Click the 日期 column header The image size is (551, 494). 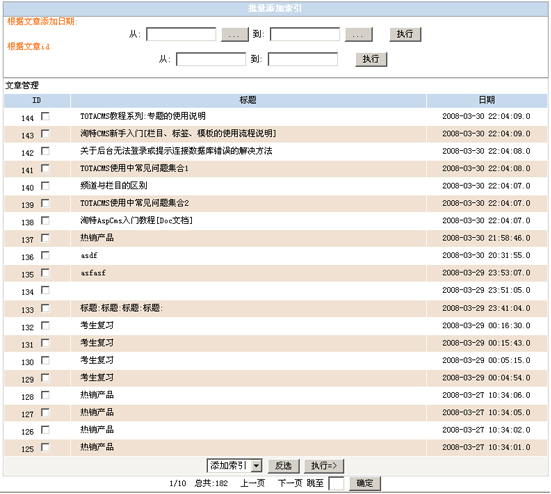point(487,100)
